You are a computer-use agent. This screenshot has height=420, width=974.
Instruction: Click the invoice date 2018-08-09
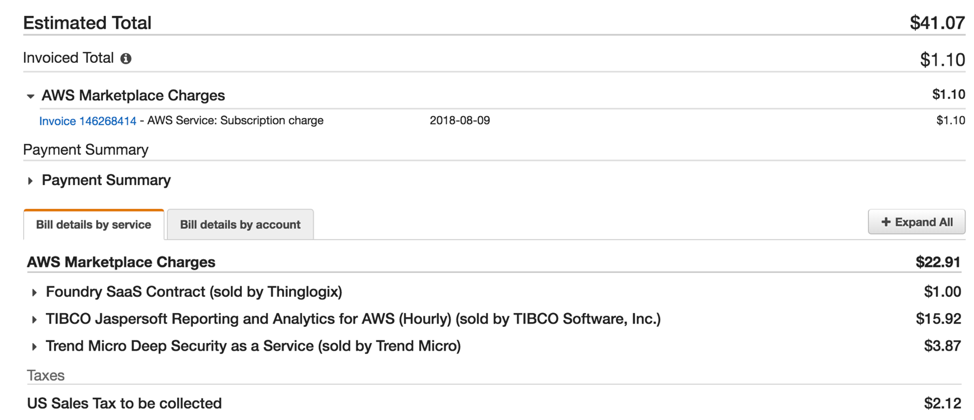pos(459,121)
